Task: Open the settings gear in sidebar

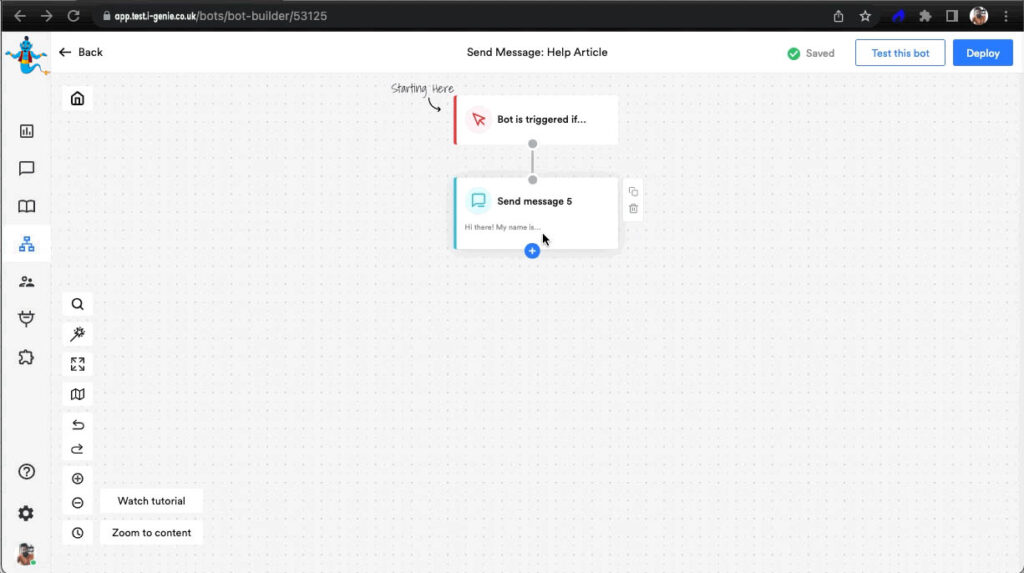Action: [x=26, y=513]
